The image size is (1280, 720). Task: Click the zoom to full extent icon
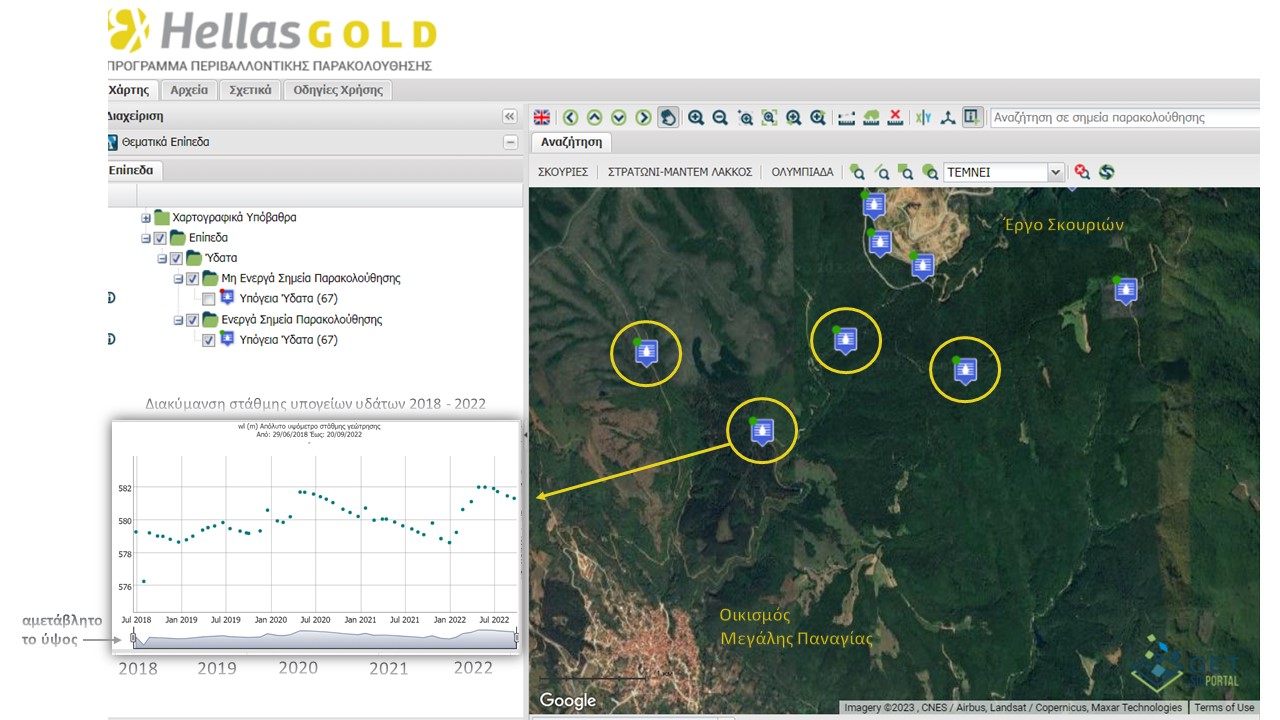tap(769, 117)
